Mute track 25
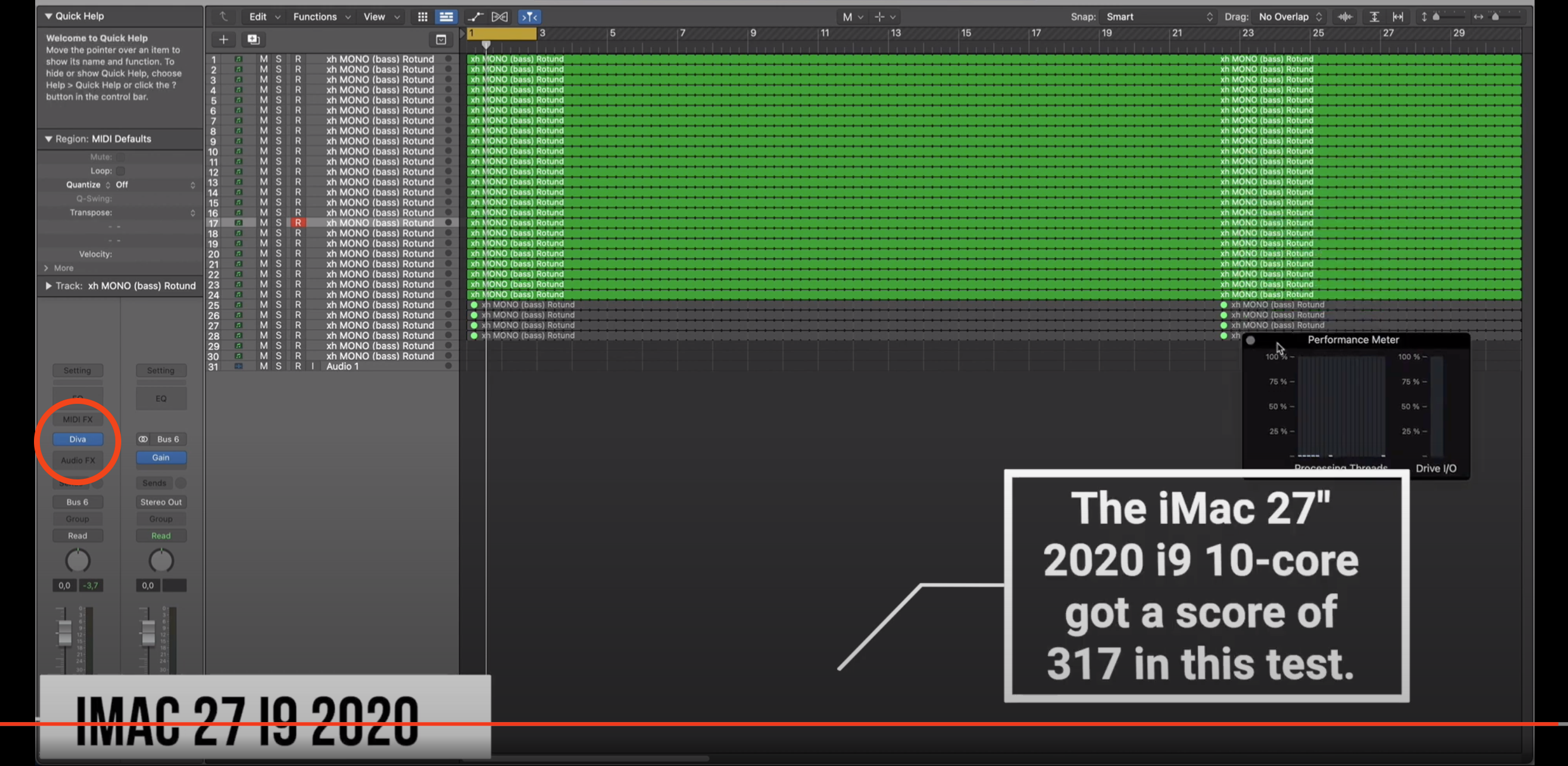This screenshot has width=1568, height=766. (x=264, y=305)
